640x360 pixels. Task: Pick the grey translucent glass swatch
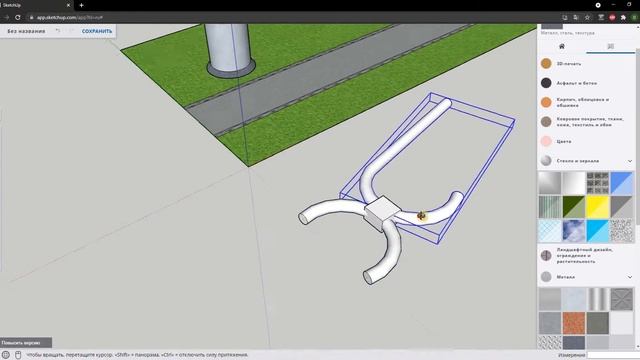[622, 207]
